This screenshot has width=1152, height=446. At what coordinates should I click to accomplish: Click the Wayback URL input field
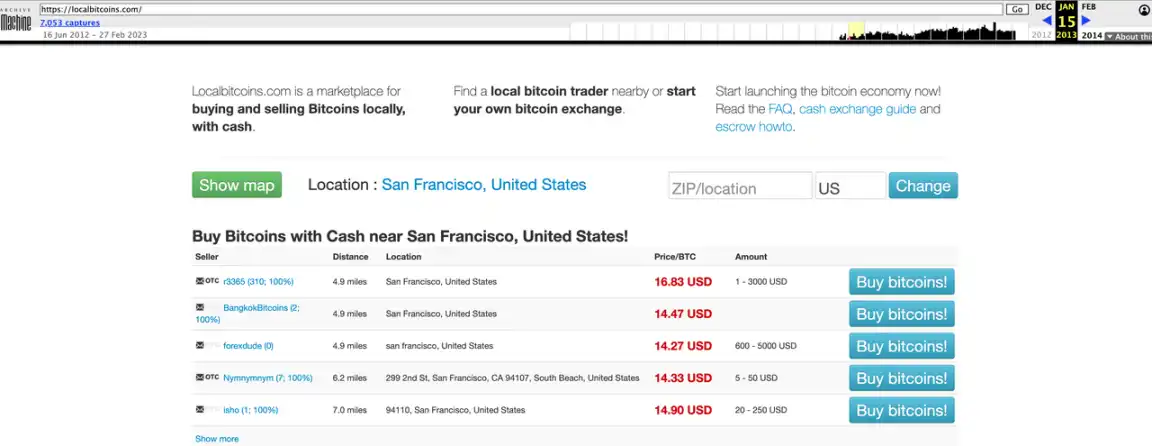521,10
